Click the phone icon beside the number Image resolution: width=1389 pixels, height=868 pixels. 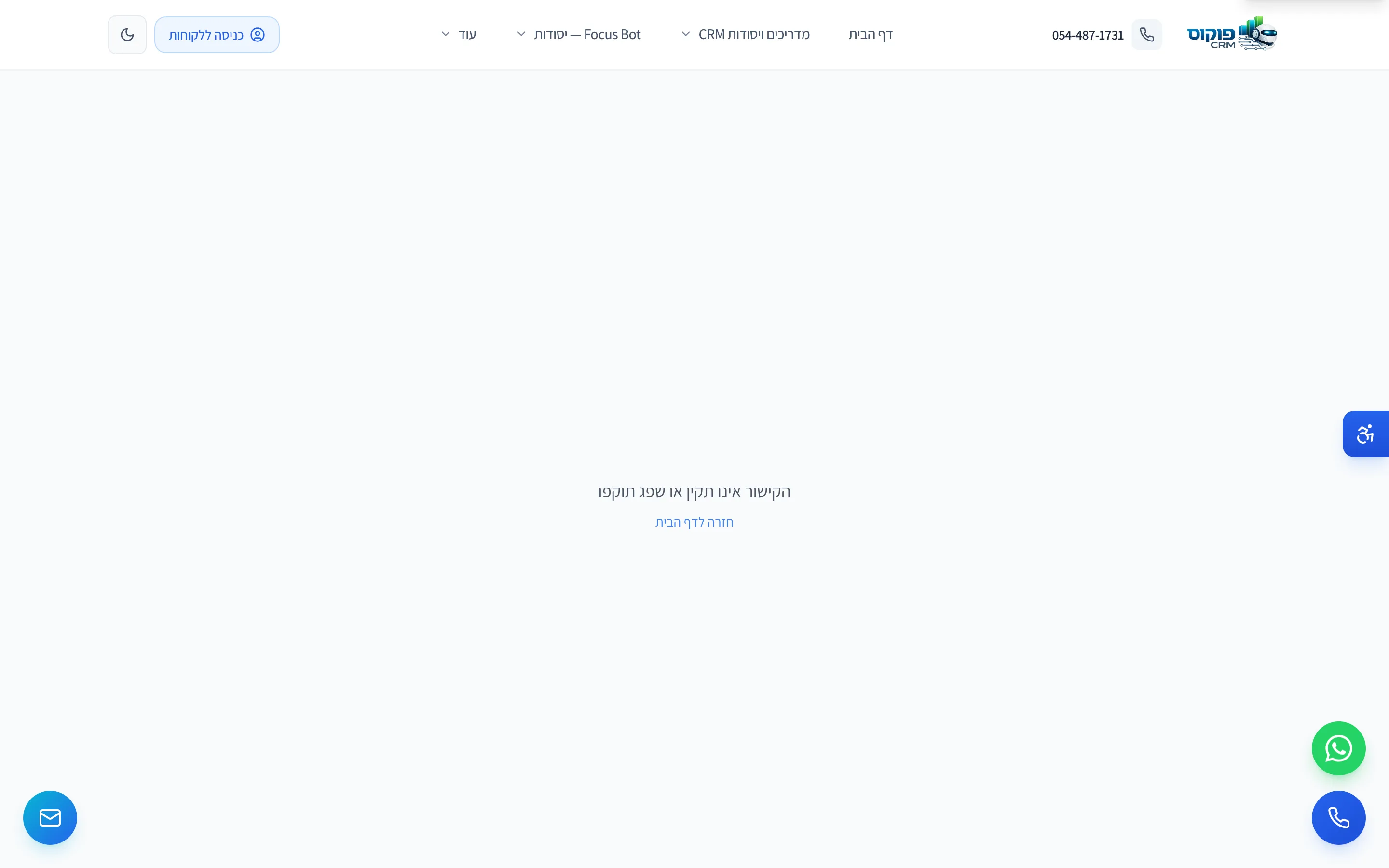[x=1146, y=35]
